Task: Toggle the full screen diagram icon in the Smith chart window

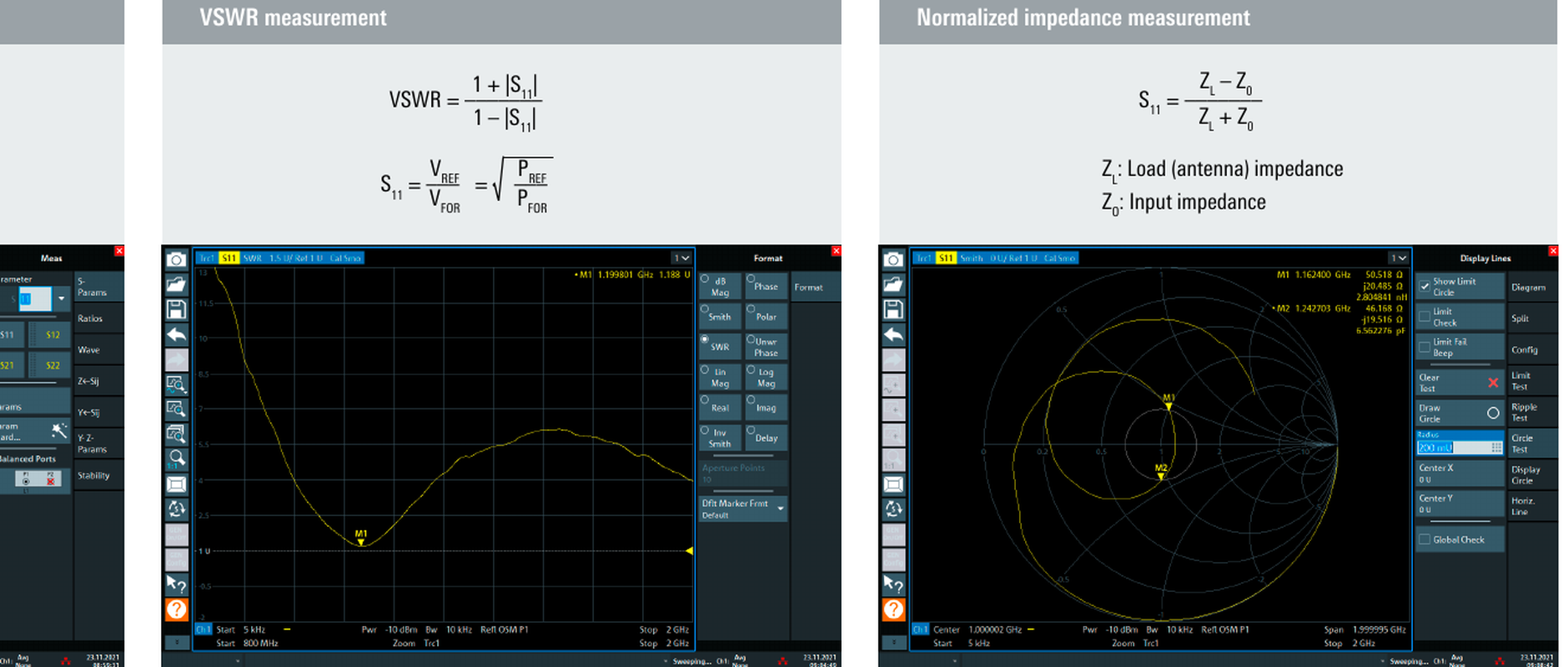Action: pyautogui.click(x=893, y=484)
